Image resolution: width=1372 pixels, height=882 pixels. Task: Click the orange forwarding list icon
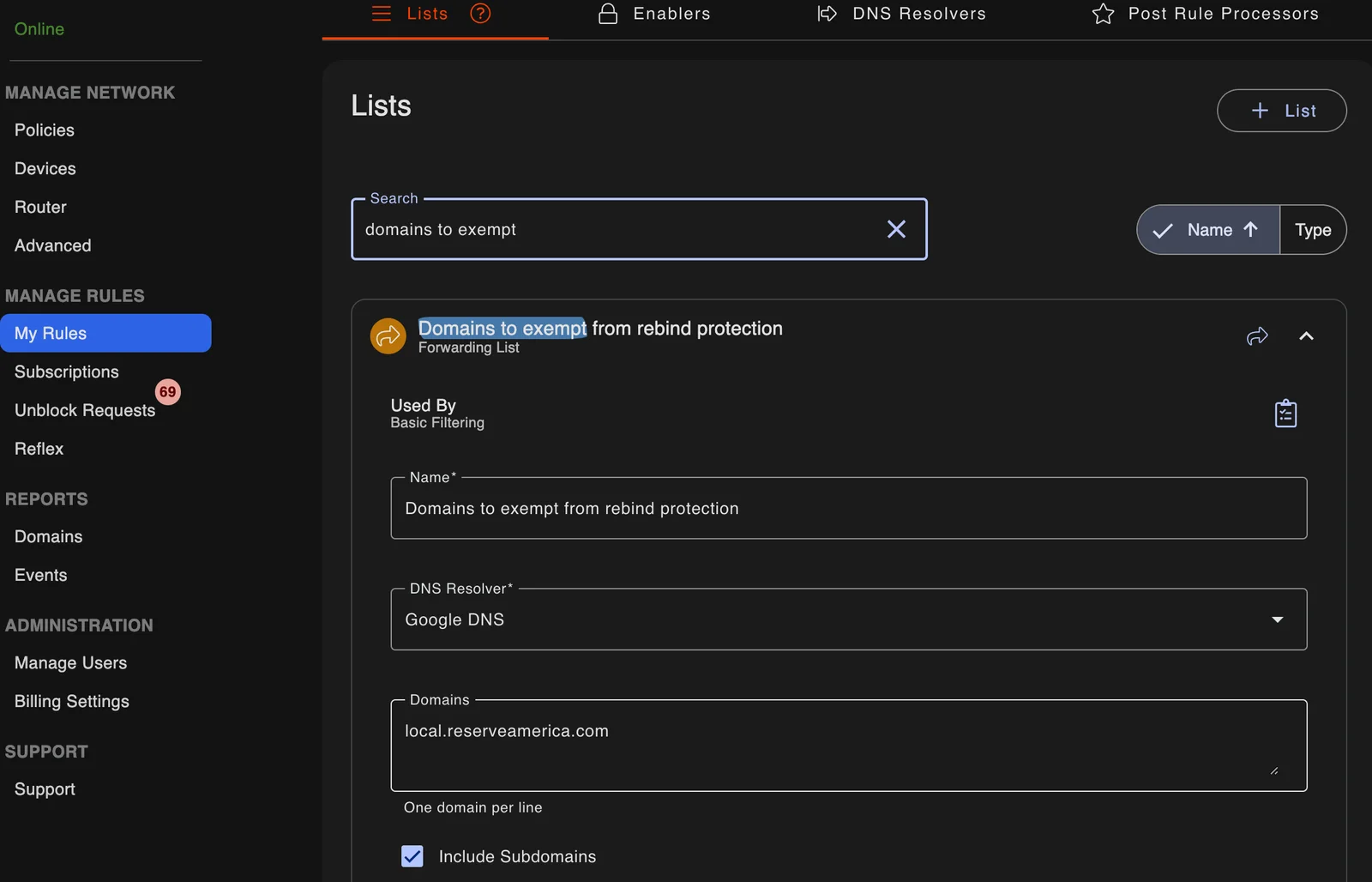point(388,335)
